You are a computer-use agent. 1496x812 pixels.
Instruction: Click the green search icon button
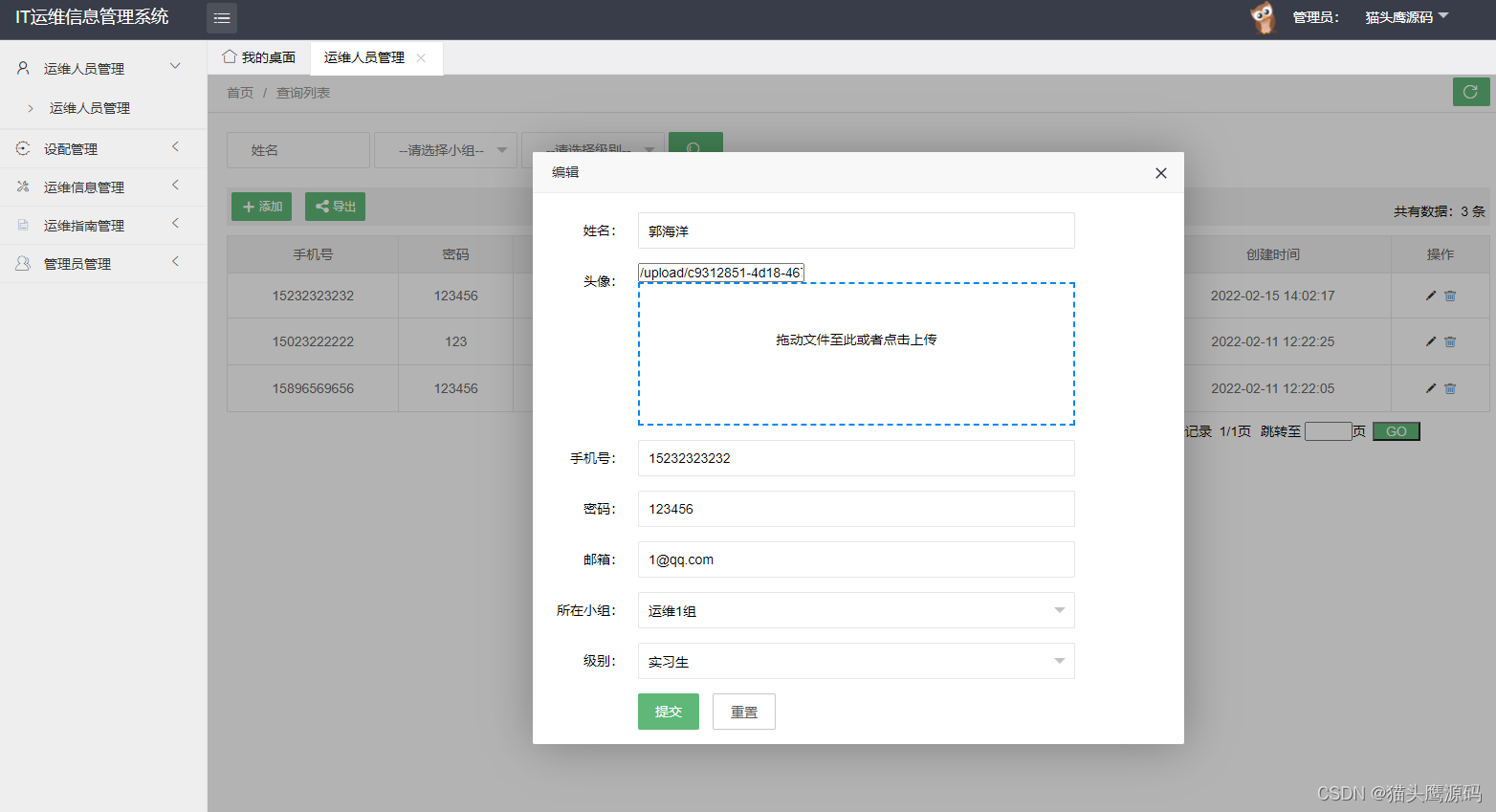695,143
